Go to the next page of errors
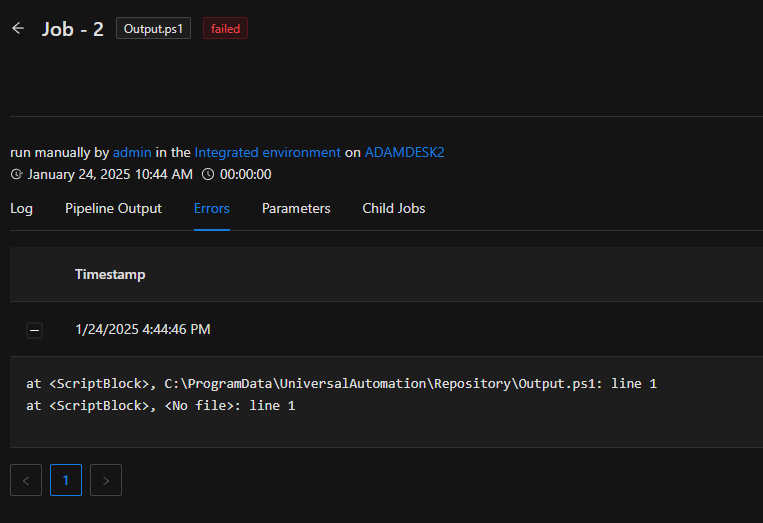The image size is (763, 523). click(106, 481)
